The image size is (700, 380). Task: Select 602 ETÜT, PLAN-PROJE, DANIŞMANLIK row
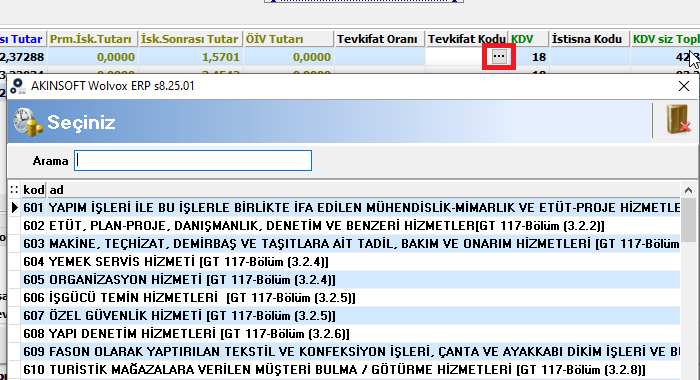point(350,225)
